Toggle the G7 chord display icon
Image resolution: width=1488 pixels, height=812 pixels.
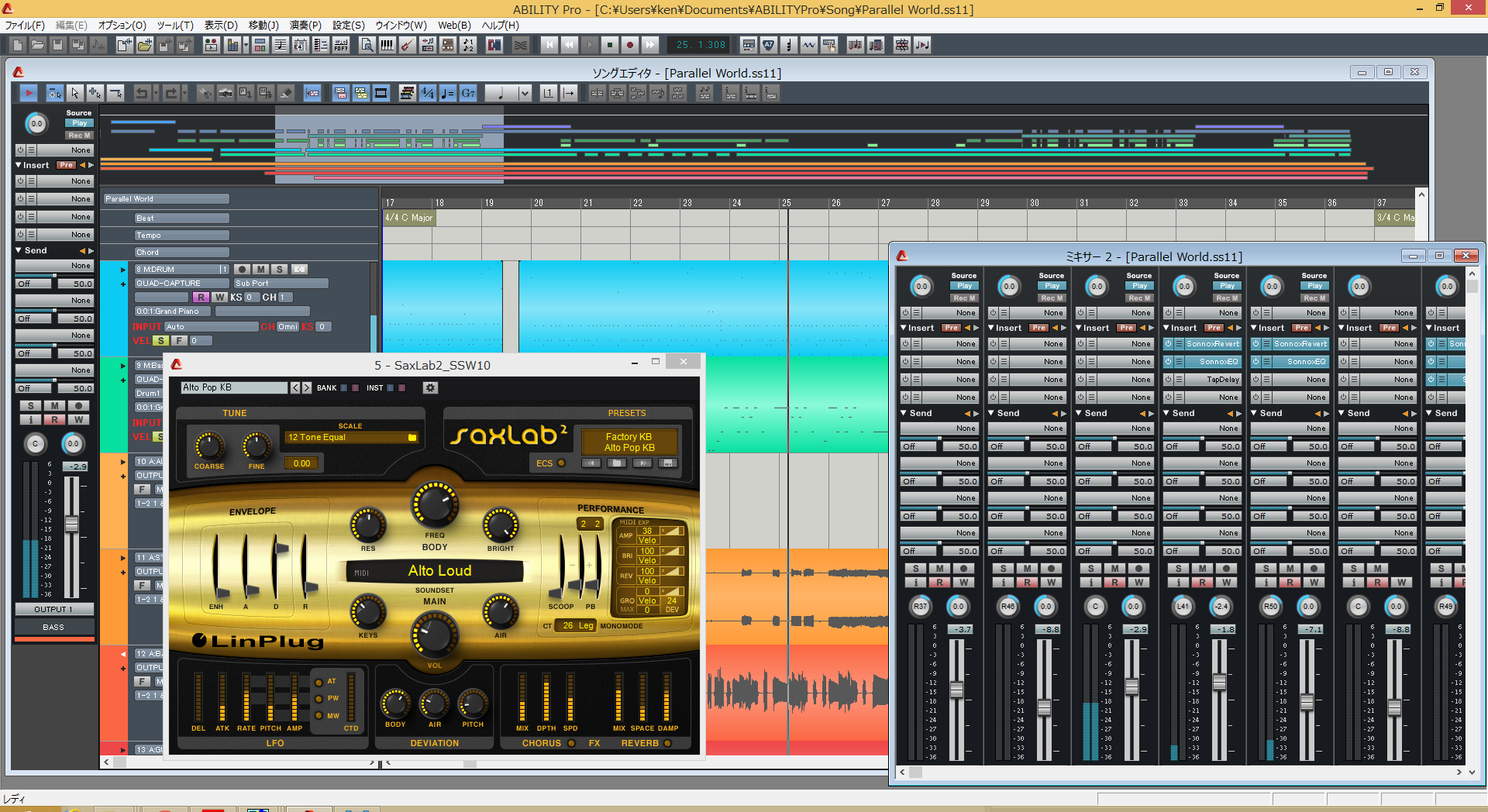[x=468, y=93]
